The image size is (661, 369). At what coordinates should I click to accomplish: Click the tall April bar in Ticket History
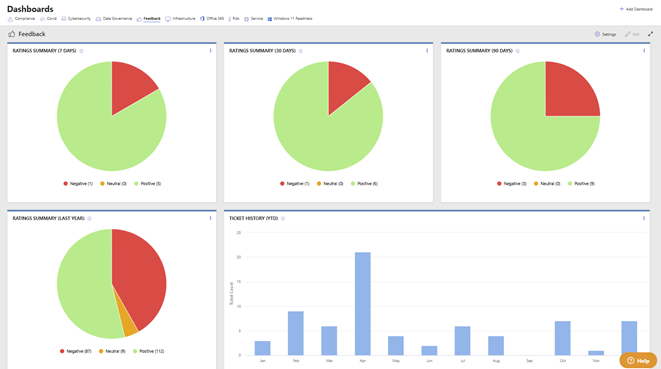363,304
